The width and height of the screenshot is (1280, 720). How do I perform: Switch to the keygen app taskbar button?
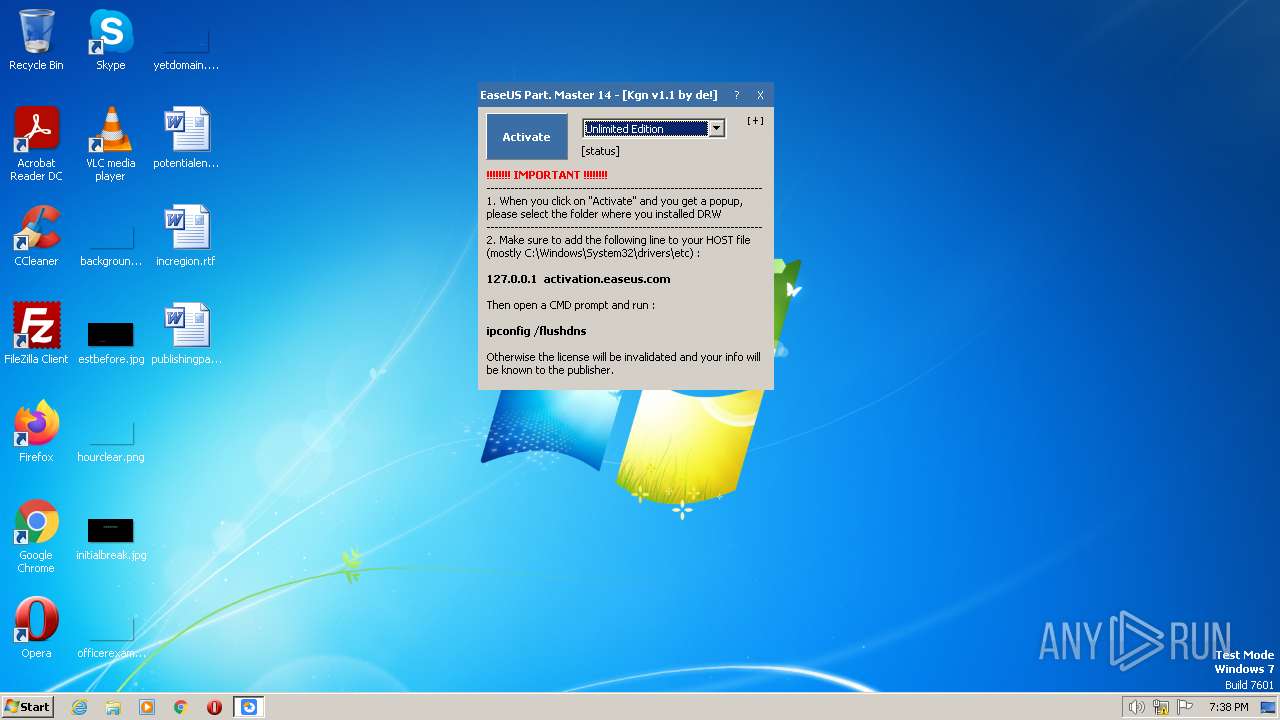pyautogui.click(x=249, y=707)
